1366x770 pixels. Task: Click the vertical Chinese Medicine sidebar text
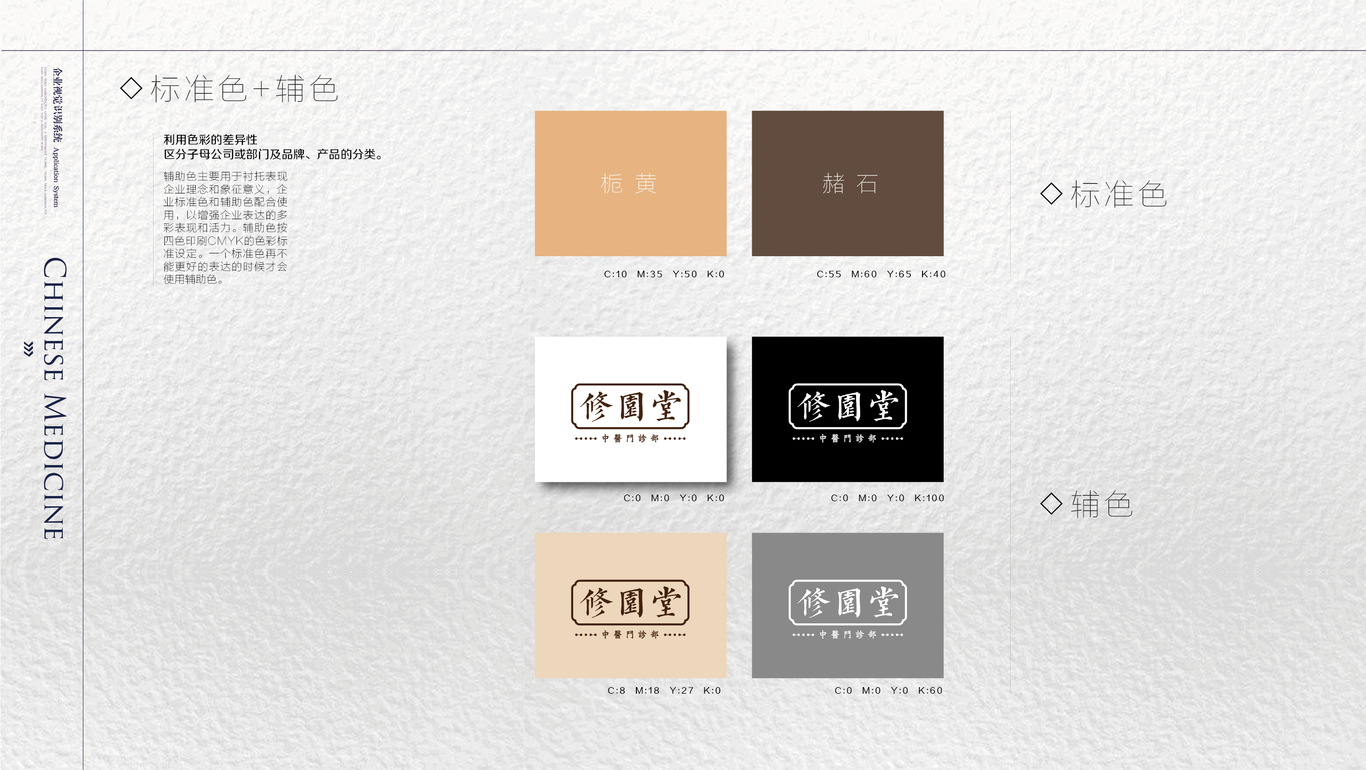[54, 399]
